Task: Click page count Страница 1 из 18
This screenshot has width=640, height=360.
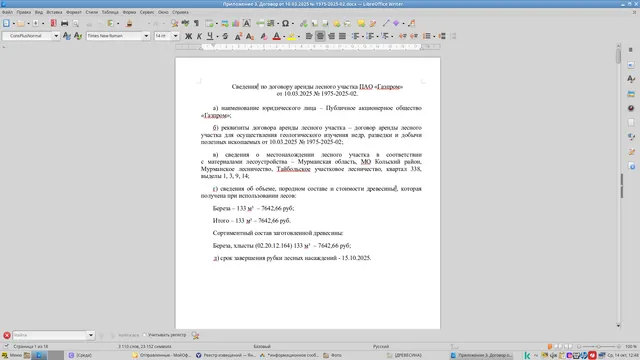Action: coord(31,347)
